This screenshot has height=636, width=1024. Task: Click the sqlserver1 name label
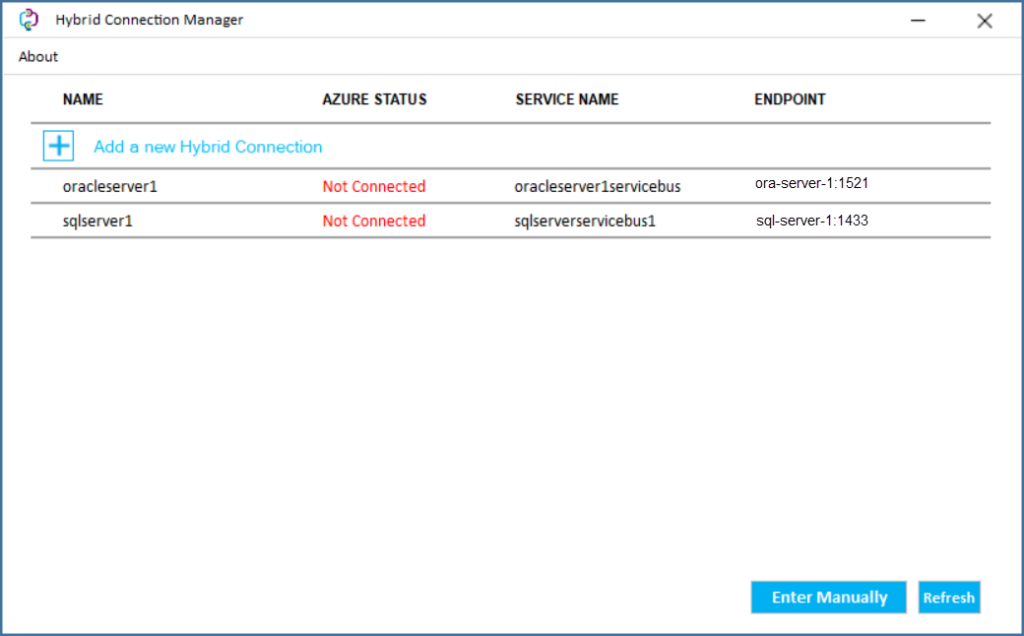(x=96, y=221)
